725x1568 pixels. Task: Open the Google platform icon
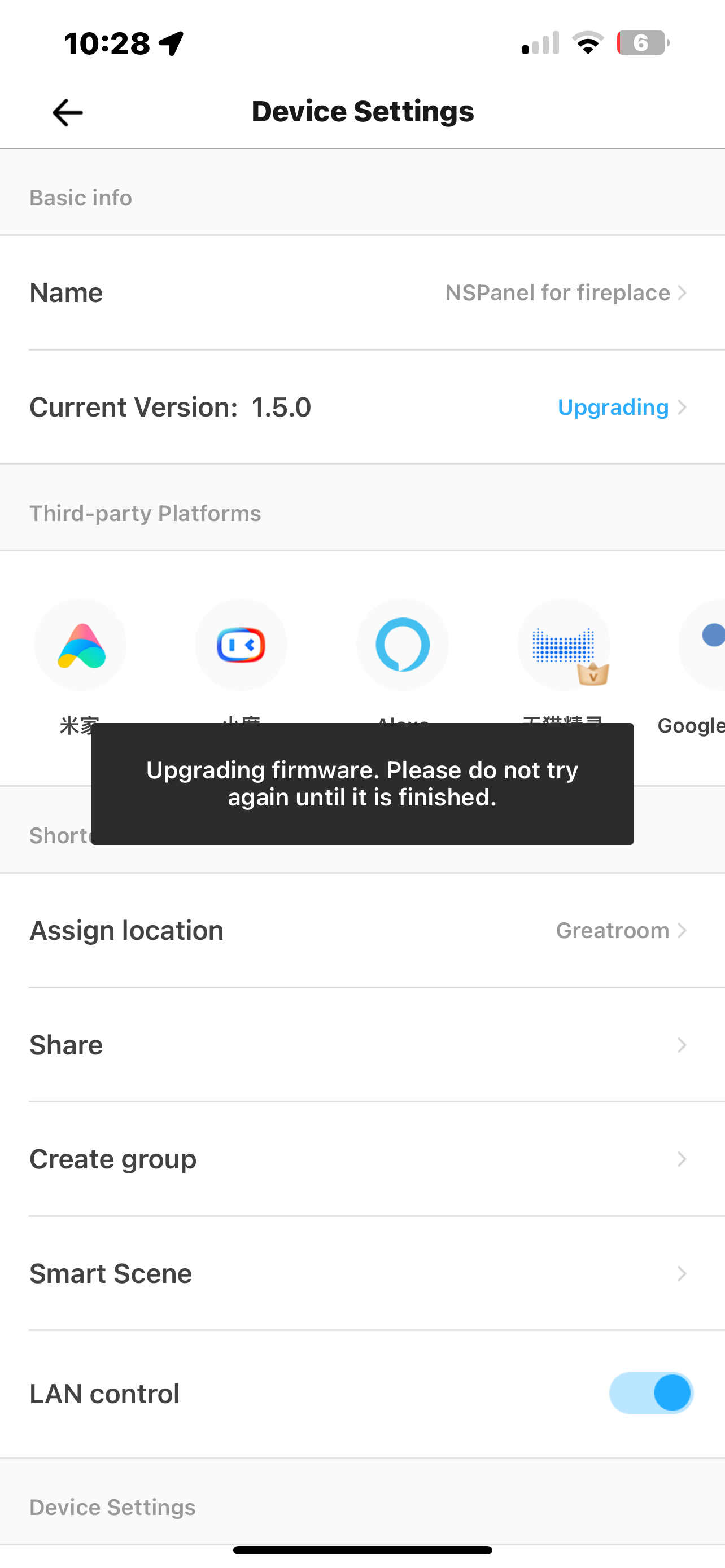point(706,645)
